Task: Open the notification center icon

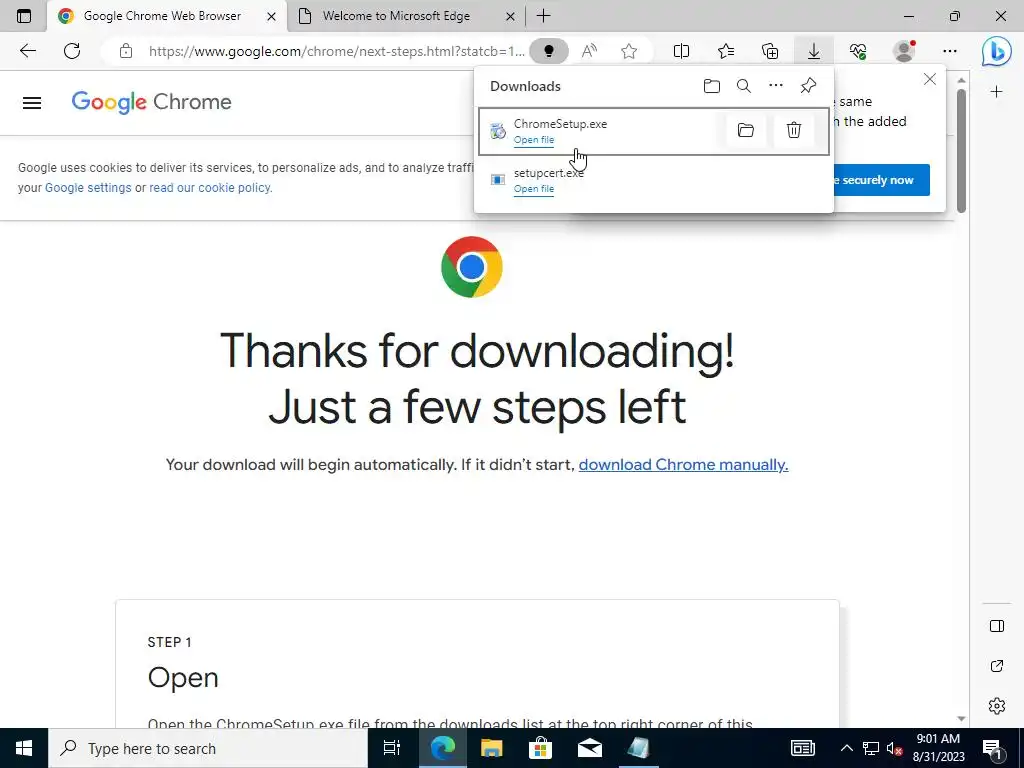Action: pyautogui.click(x=991, y=748)
